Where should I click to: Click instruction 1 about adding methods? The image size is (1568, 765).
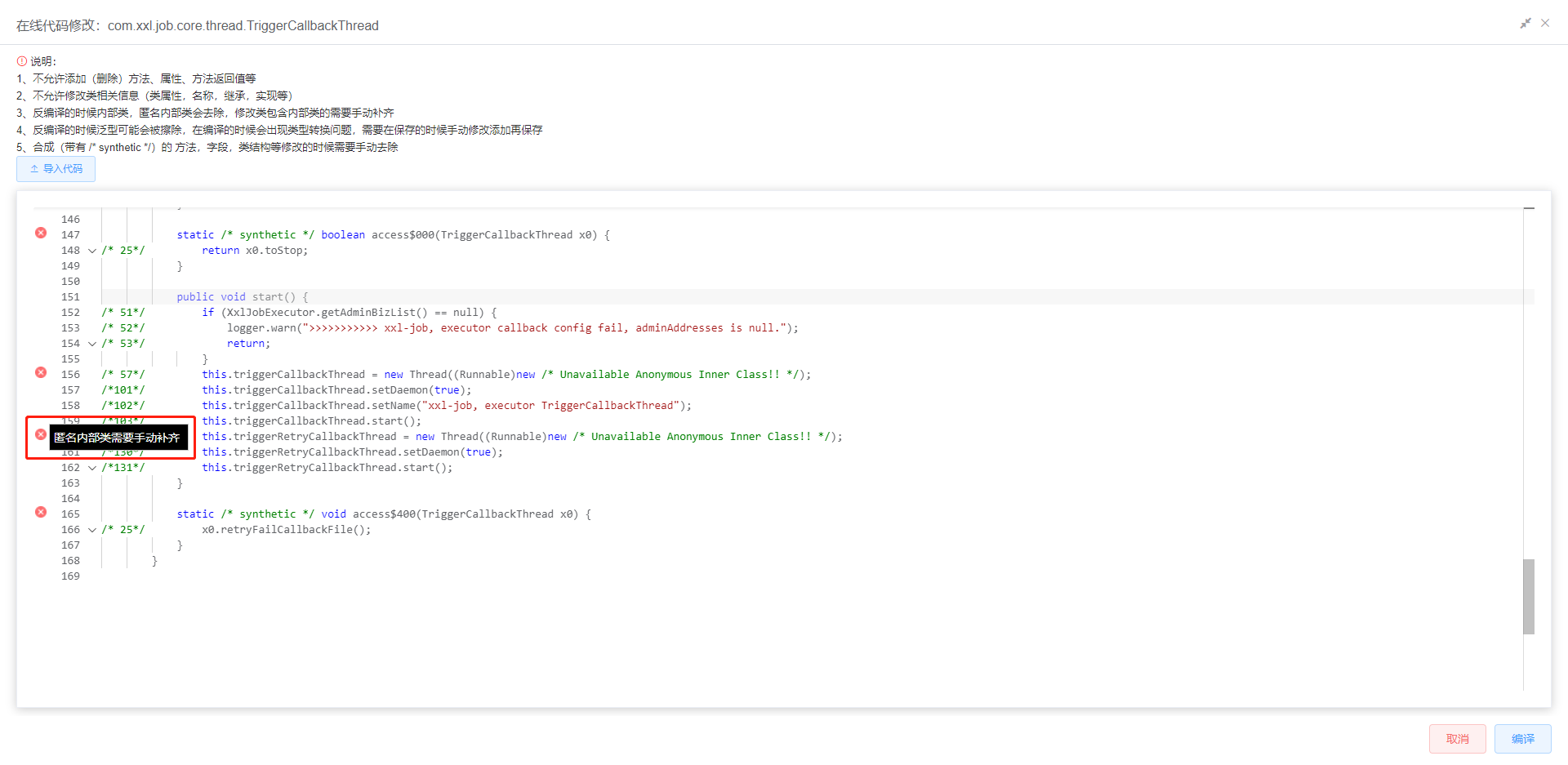136,78
